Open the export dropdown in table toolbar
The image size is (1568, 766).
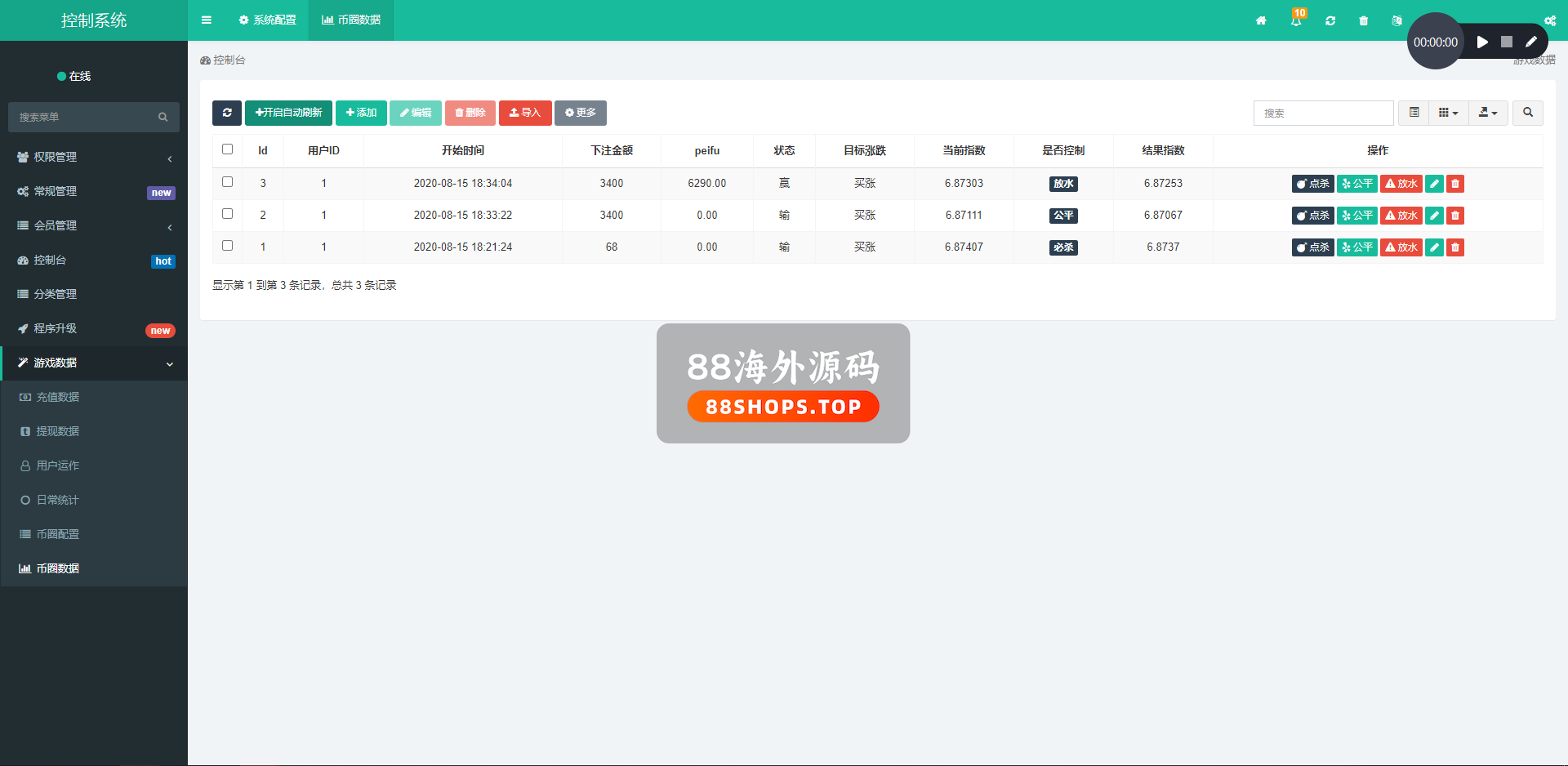point(1488,113)
